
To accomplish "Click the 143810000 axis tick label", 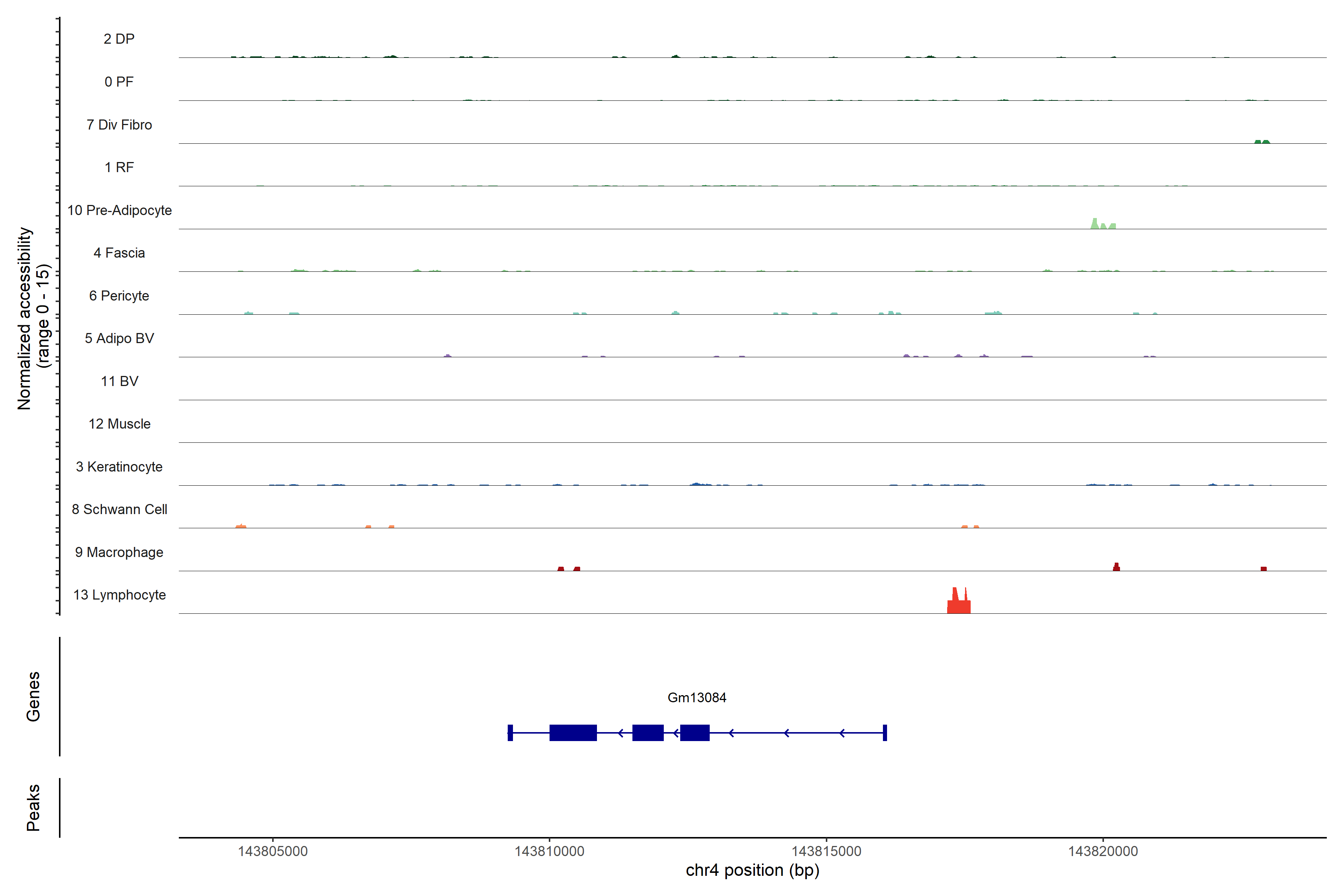I will [549, 851].
